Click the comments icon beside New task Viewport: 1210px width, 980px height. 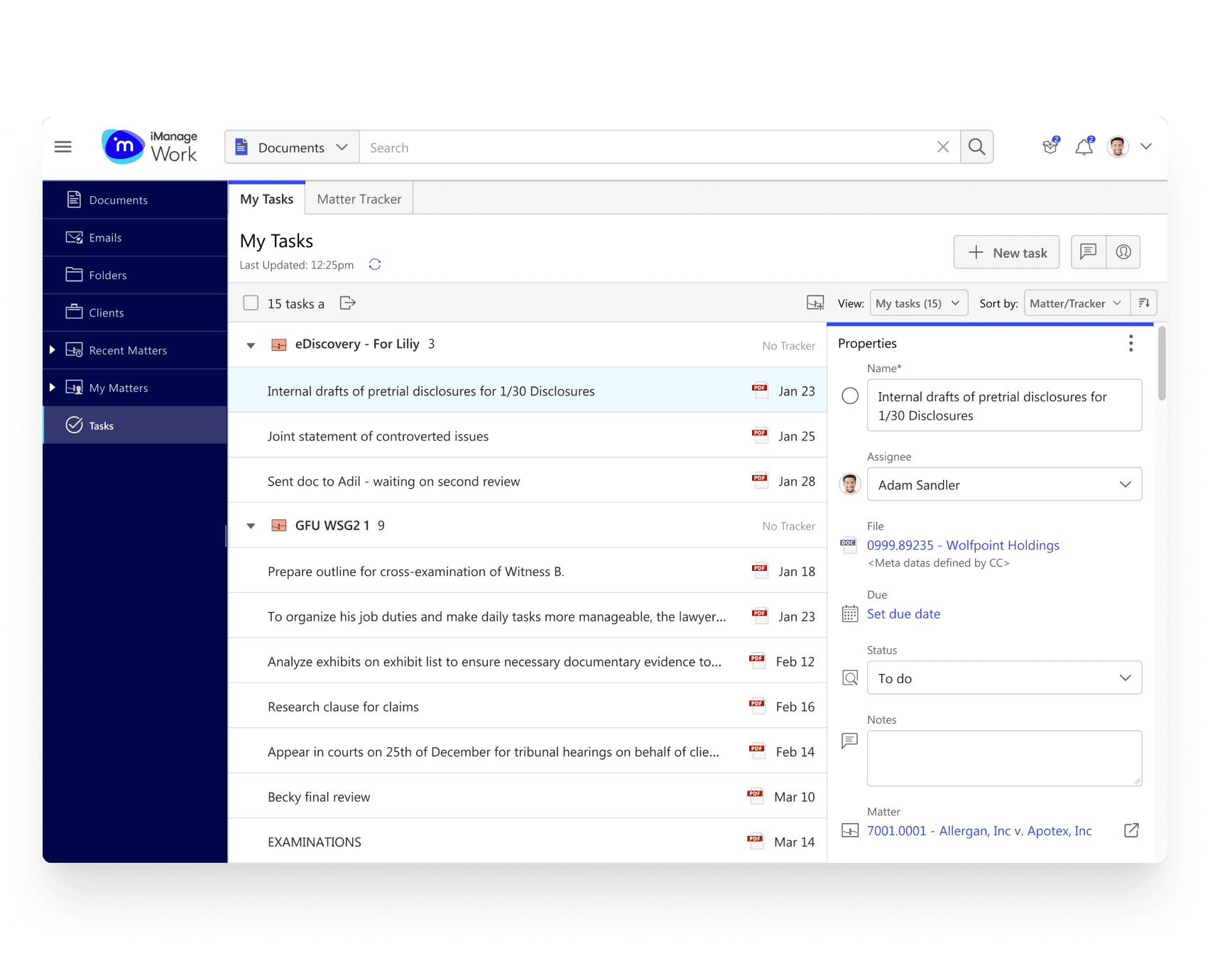tap(1087, 251)
